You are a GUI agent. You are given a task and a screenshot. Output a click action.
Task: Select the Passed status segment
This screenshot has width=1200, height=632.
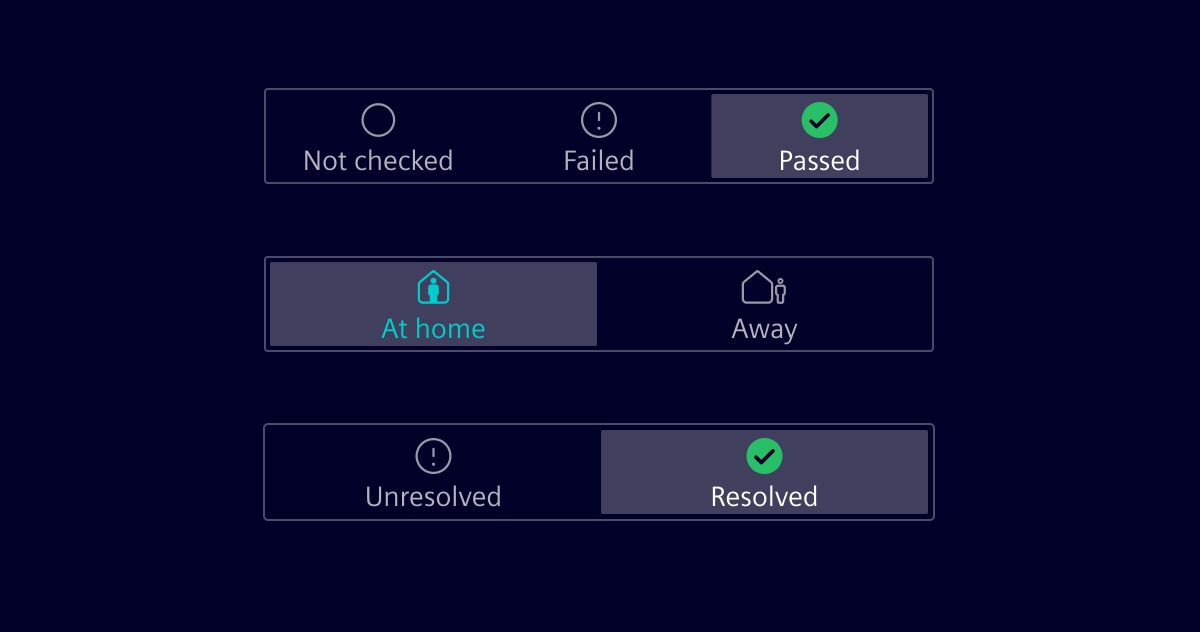click(x=819, y=136)
